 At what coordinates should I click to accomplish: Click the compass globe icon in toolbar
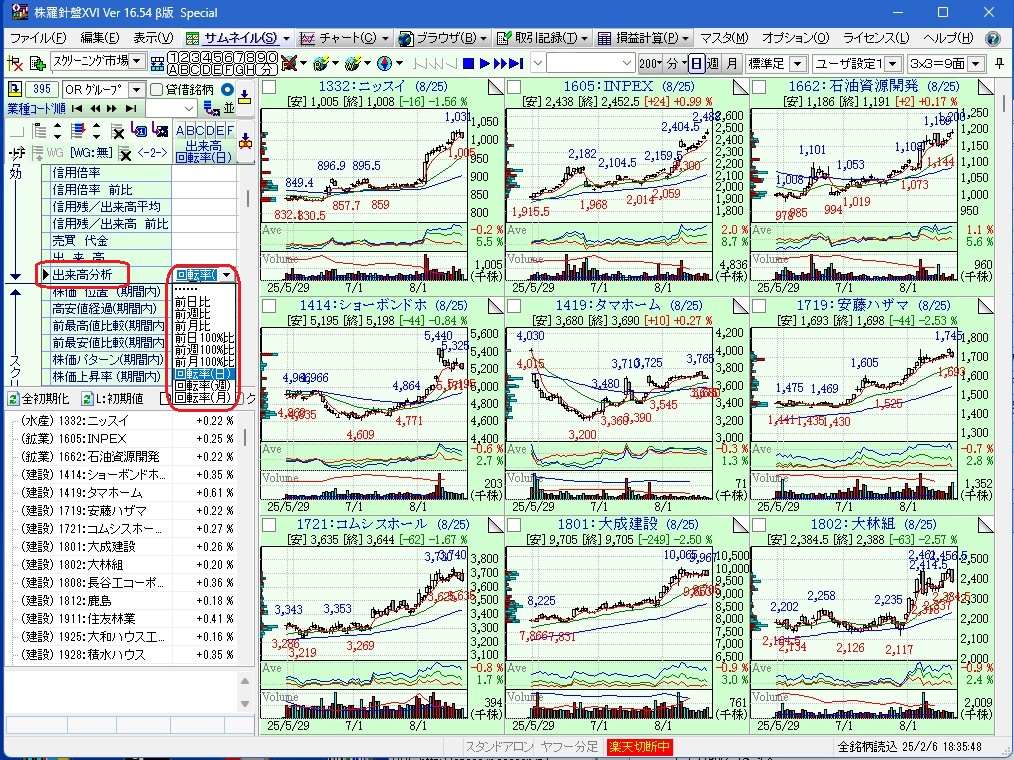385,63
